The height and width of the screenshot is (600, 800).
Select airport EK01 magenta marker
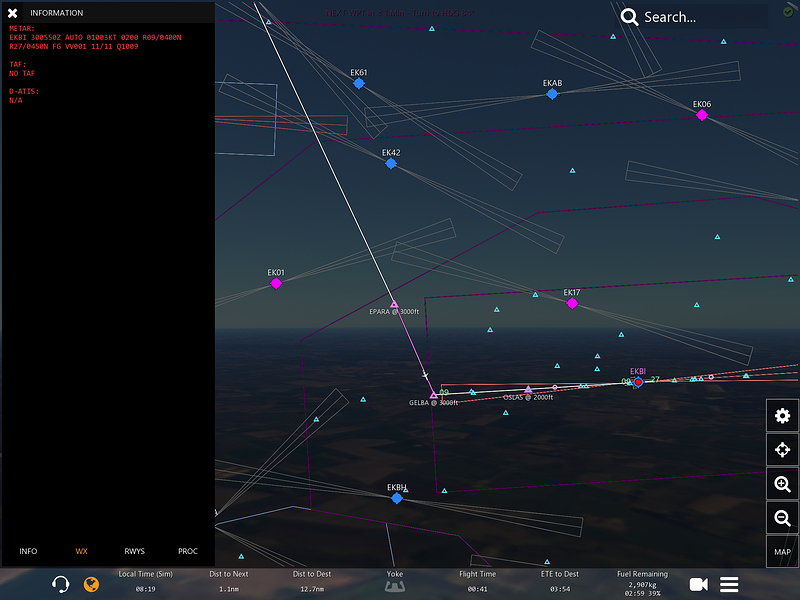[x=276, y=283]
